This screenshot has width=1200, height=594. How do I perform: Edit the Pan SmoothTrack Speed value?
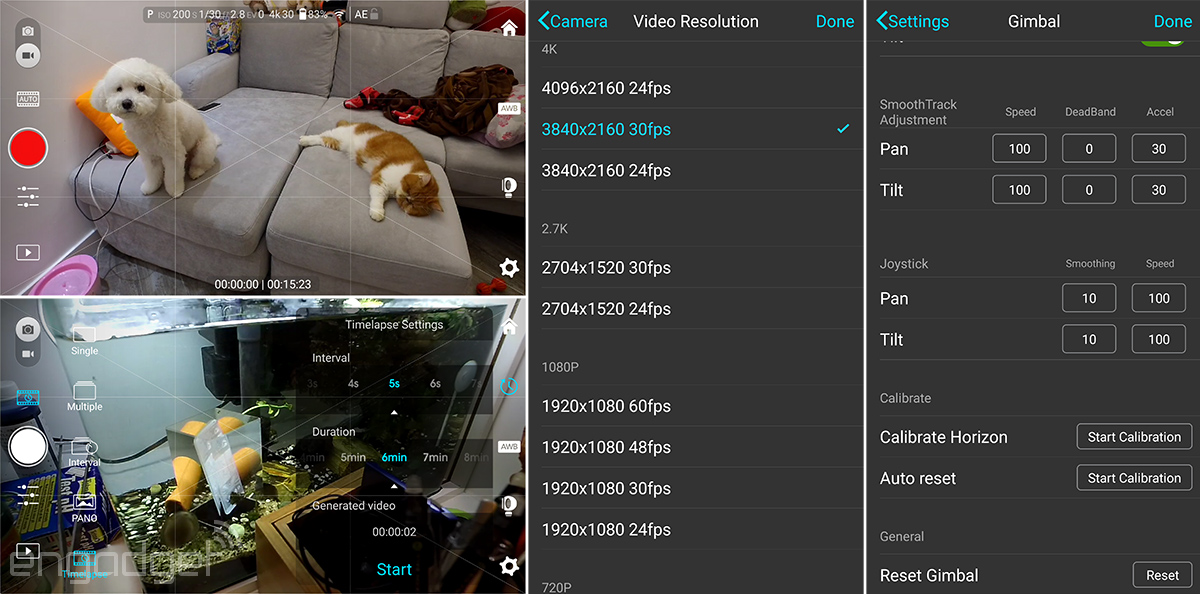click(x=1019, y=148)
